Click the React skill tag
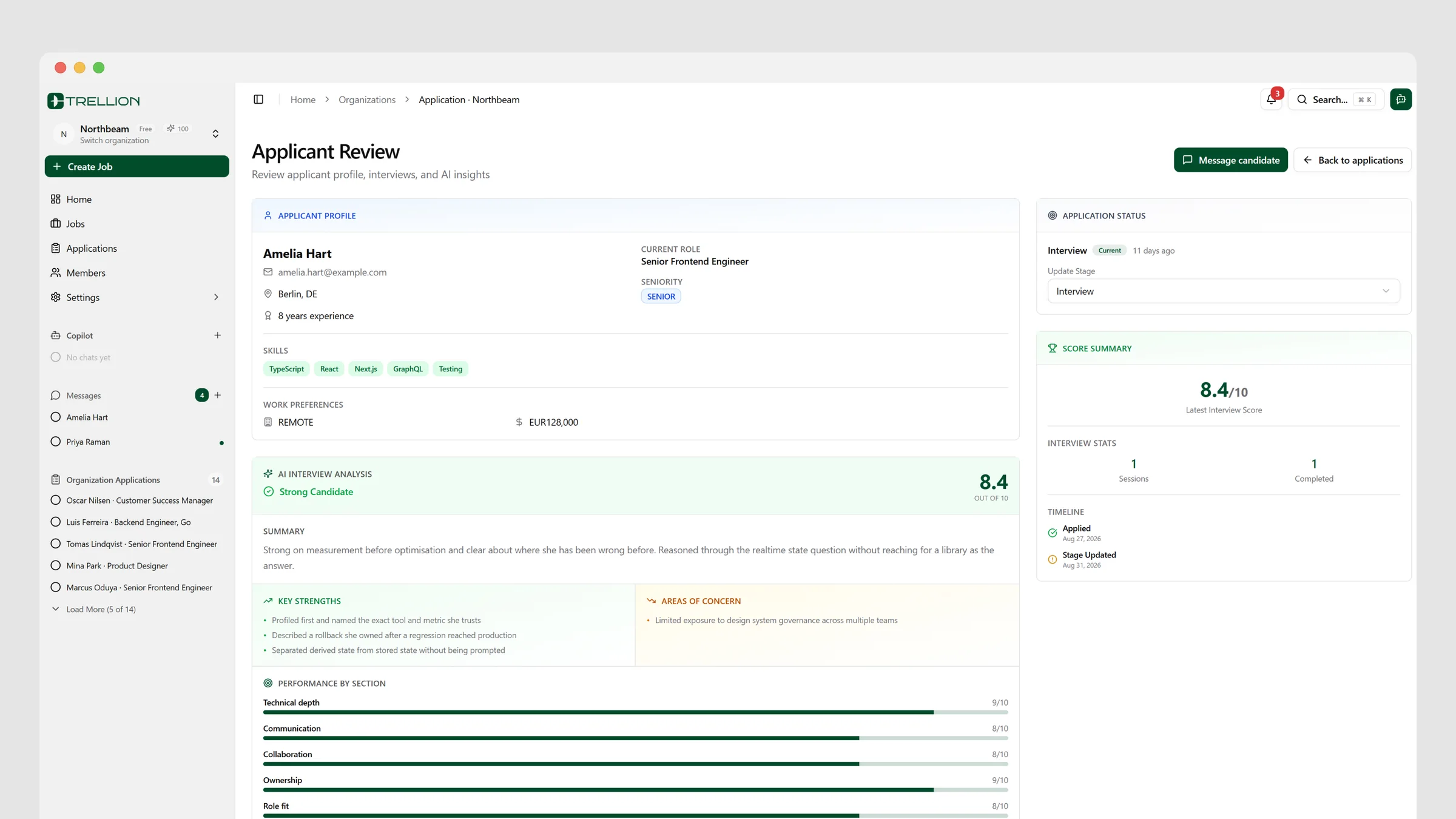Screen dimensions: 1456x819 click(x=329, y=369)
